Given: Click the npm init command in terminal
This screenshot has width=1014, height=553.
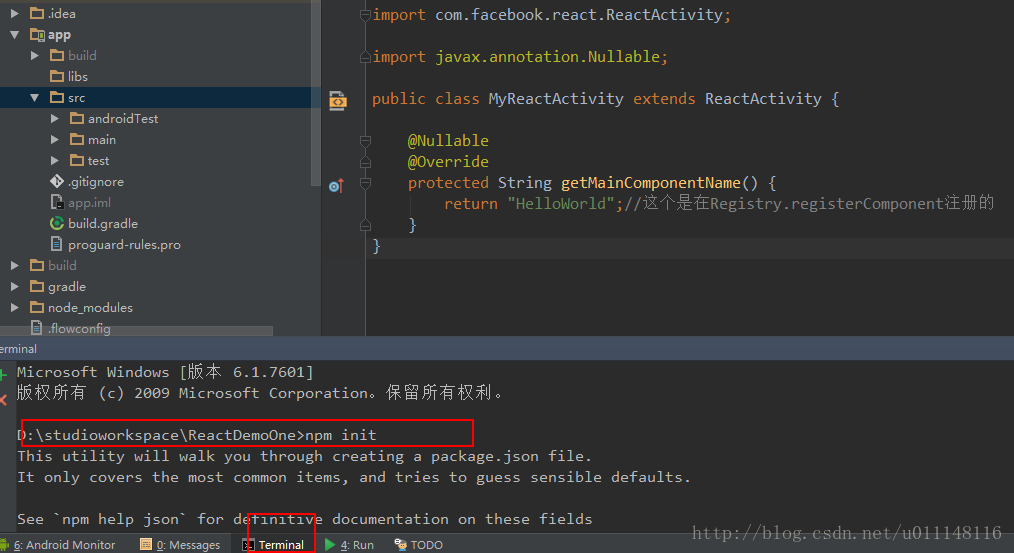Looking at the screenshot, I should click(340, 435).
